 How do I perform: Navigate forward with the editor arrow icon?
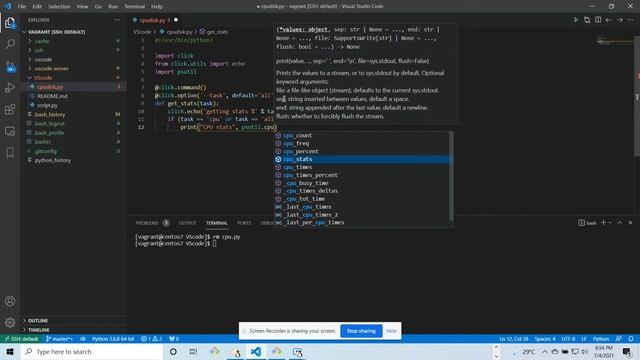(x=620, y=20)
